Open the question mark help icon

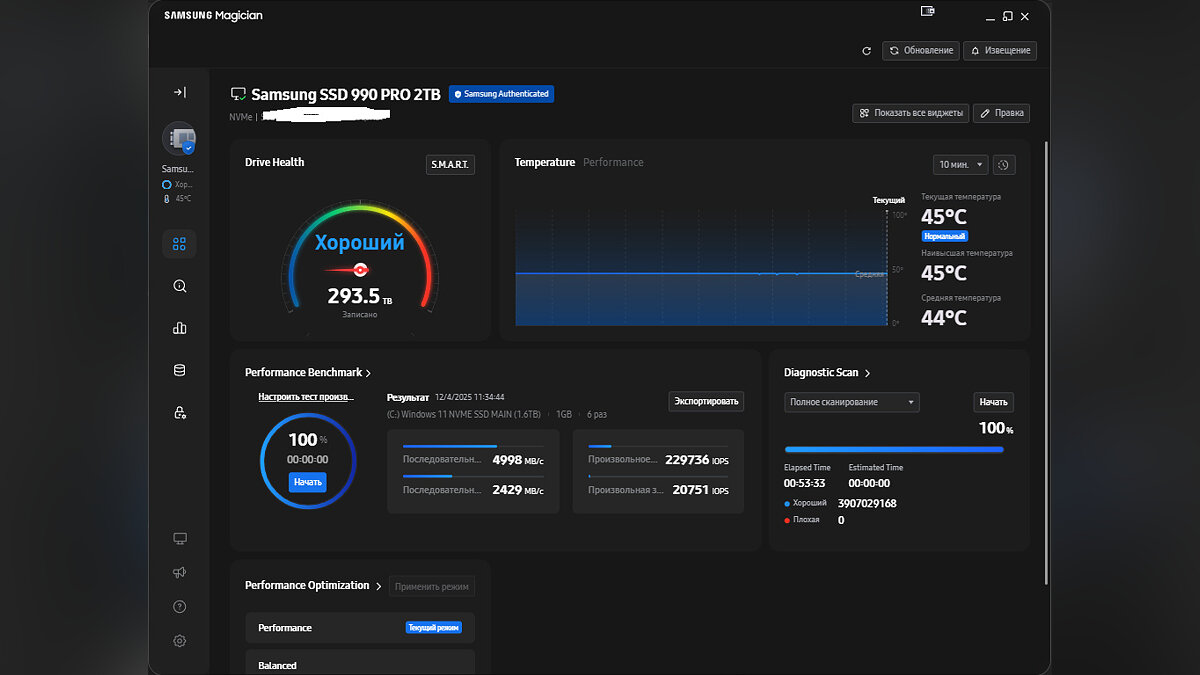click(x=179, y=607)
